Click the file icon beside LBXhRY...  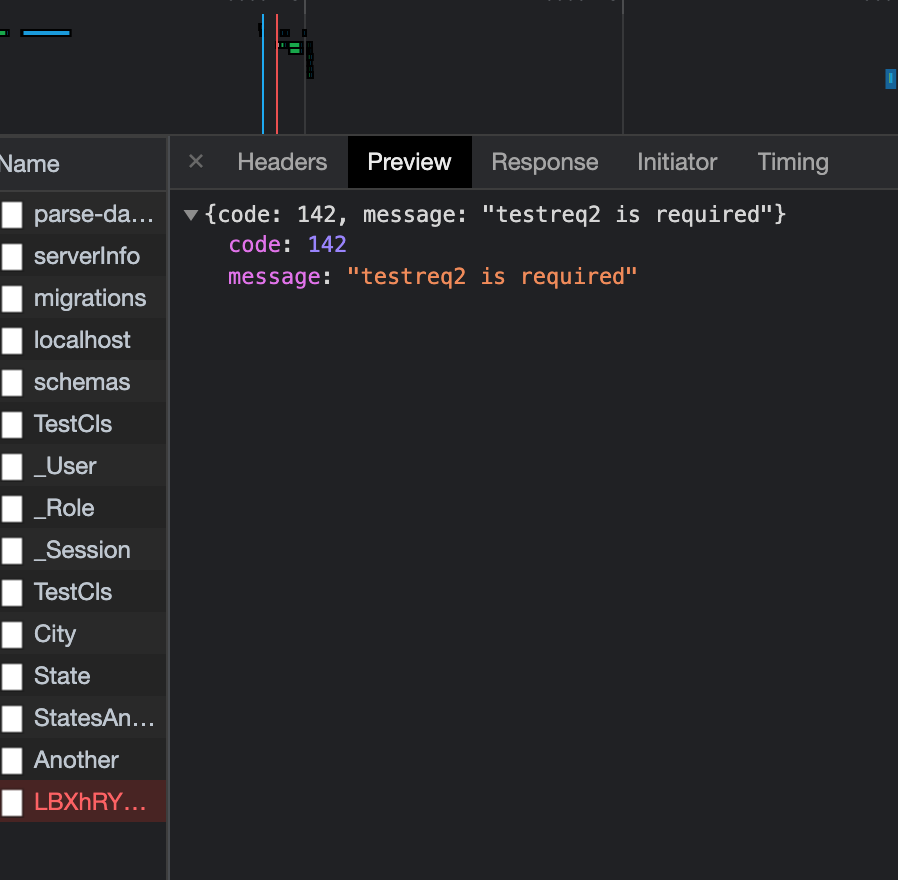click(12, 802)
